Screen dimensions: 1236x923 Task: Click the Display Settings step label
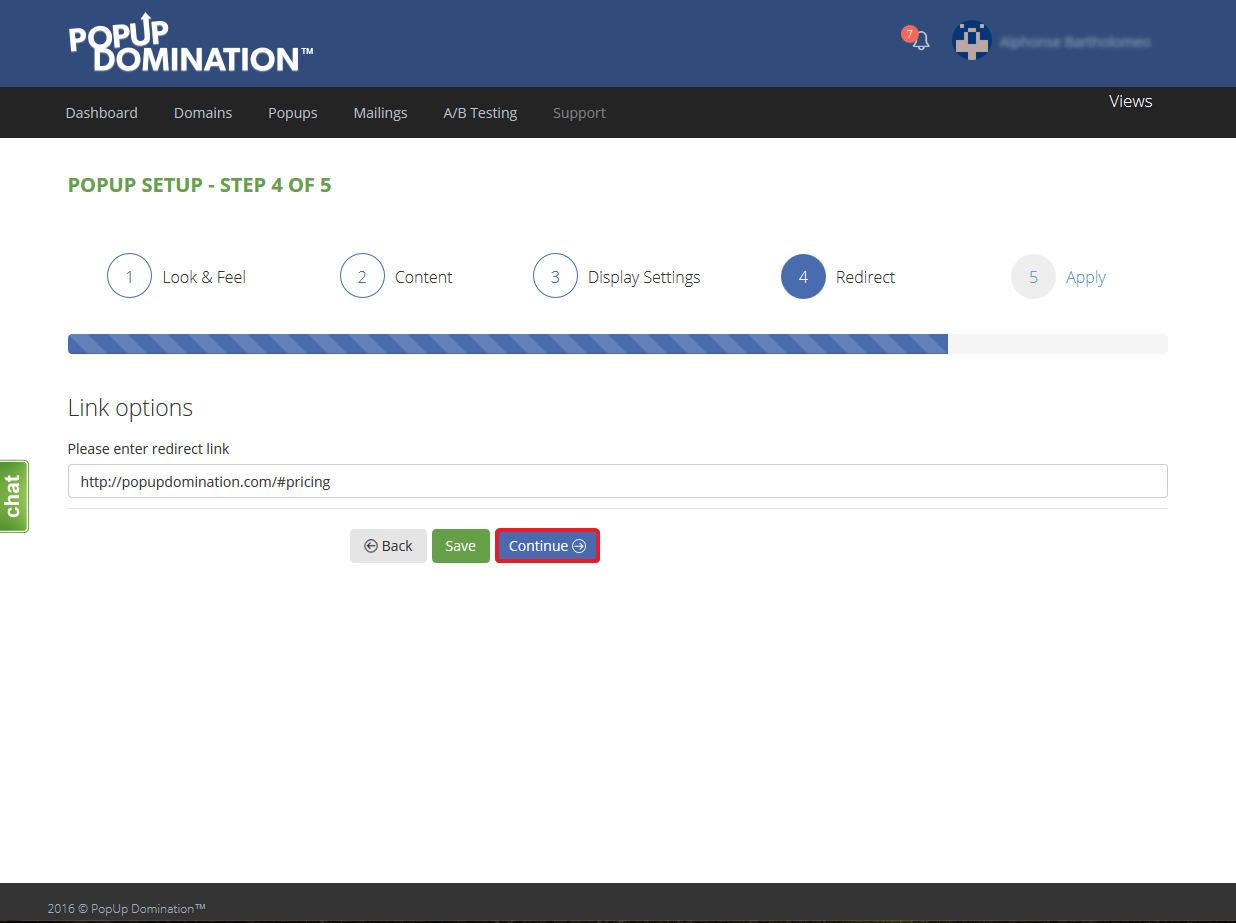(x=644, y=277)
